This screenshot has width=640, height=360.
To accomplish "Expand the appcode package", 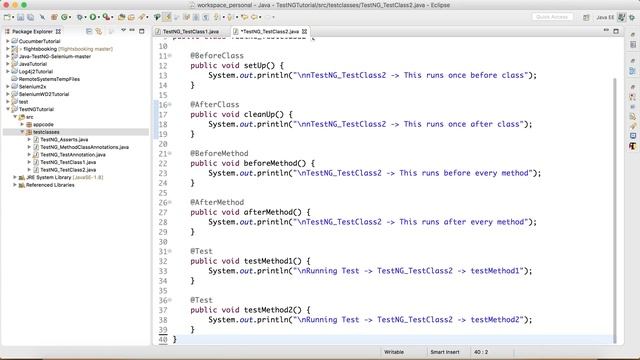I will pos(22,124).
